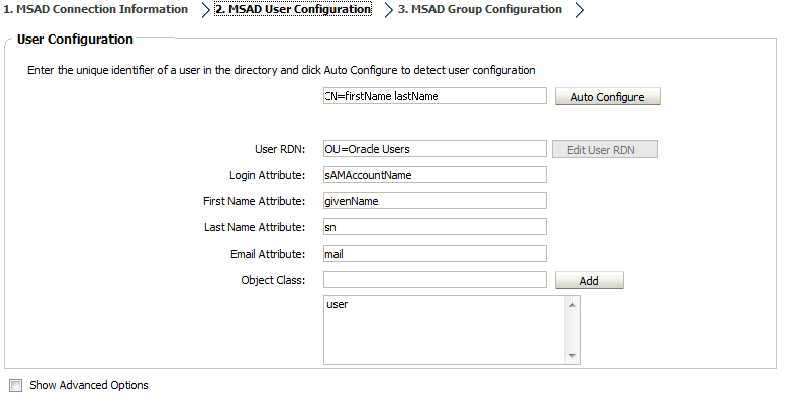787x417 pixels.
Task: Click the list scrollbar up arrow
Action: click(x=572, y=305)
